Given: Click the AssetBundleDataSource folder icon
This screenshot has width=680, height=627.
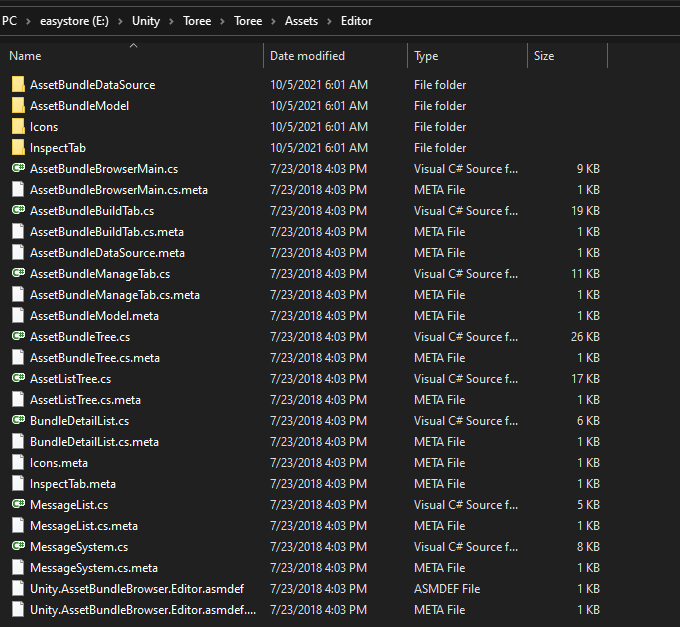Looking at the screenshot, I should coord(18,85).
